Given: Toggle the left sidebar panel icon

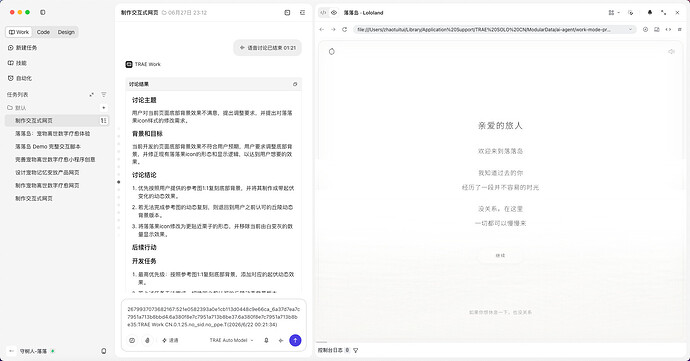Looking at the screenshot, I should [x=43, y=12].
